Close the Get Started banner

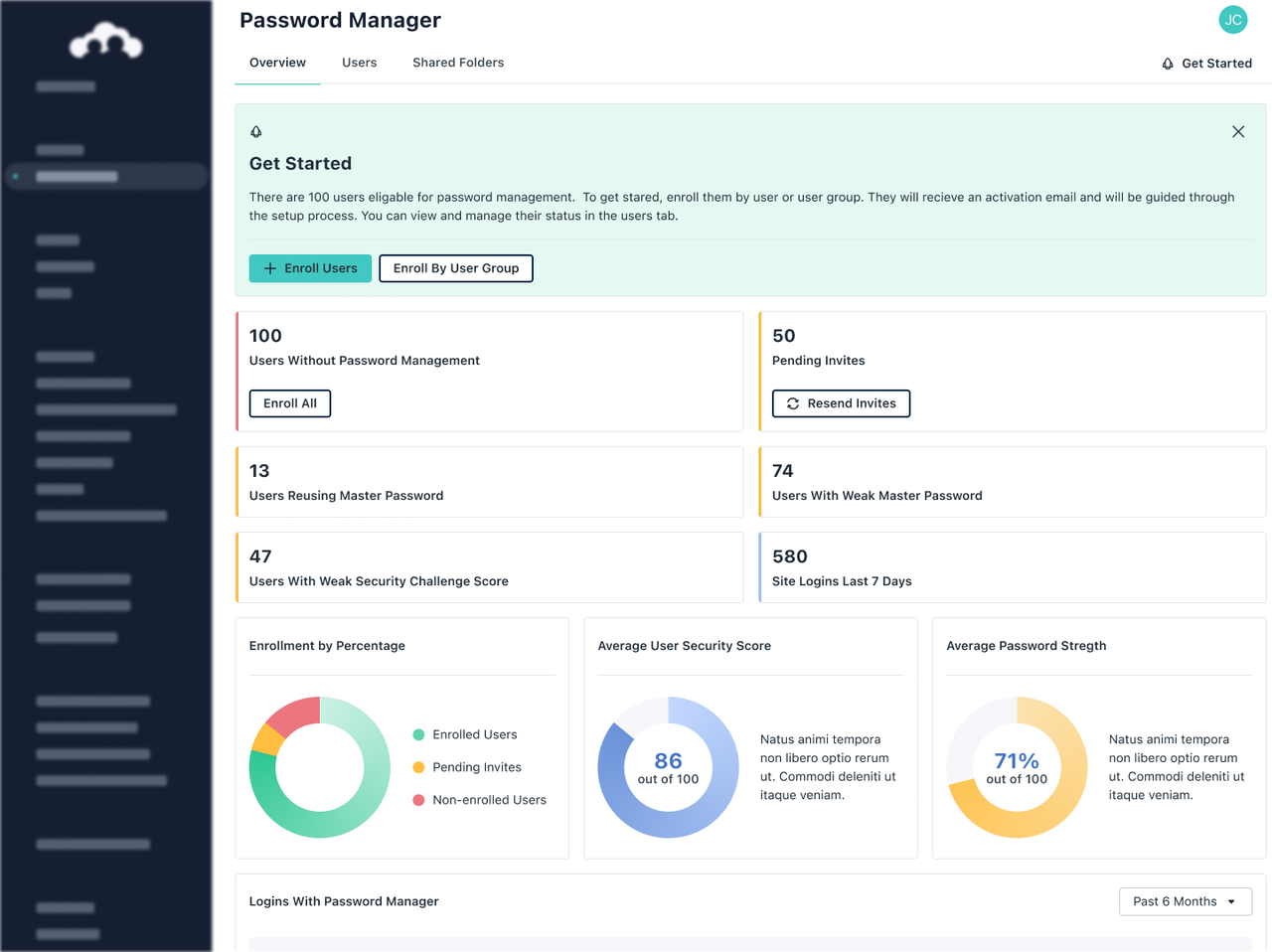1237,131
